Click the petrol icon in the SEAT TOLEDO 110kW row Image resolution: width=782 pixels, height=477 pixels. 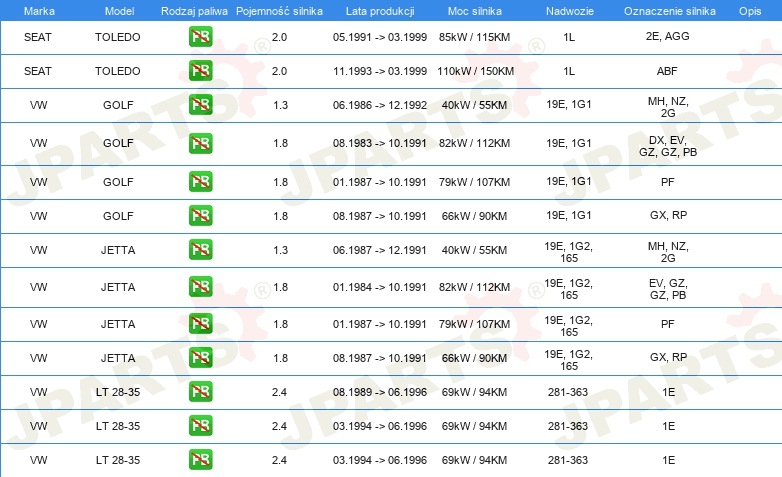click(x=200, y=71)
